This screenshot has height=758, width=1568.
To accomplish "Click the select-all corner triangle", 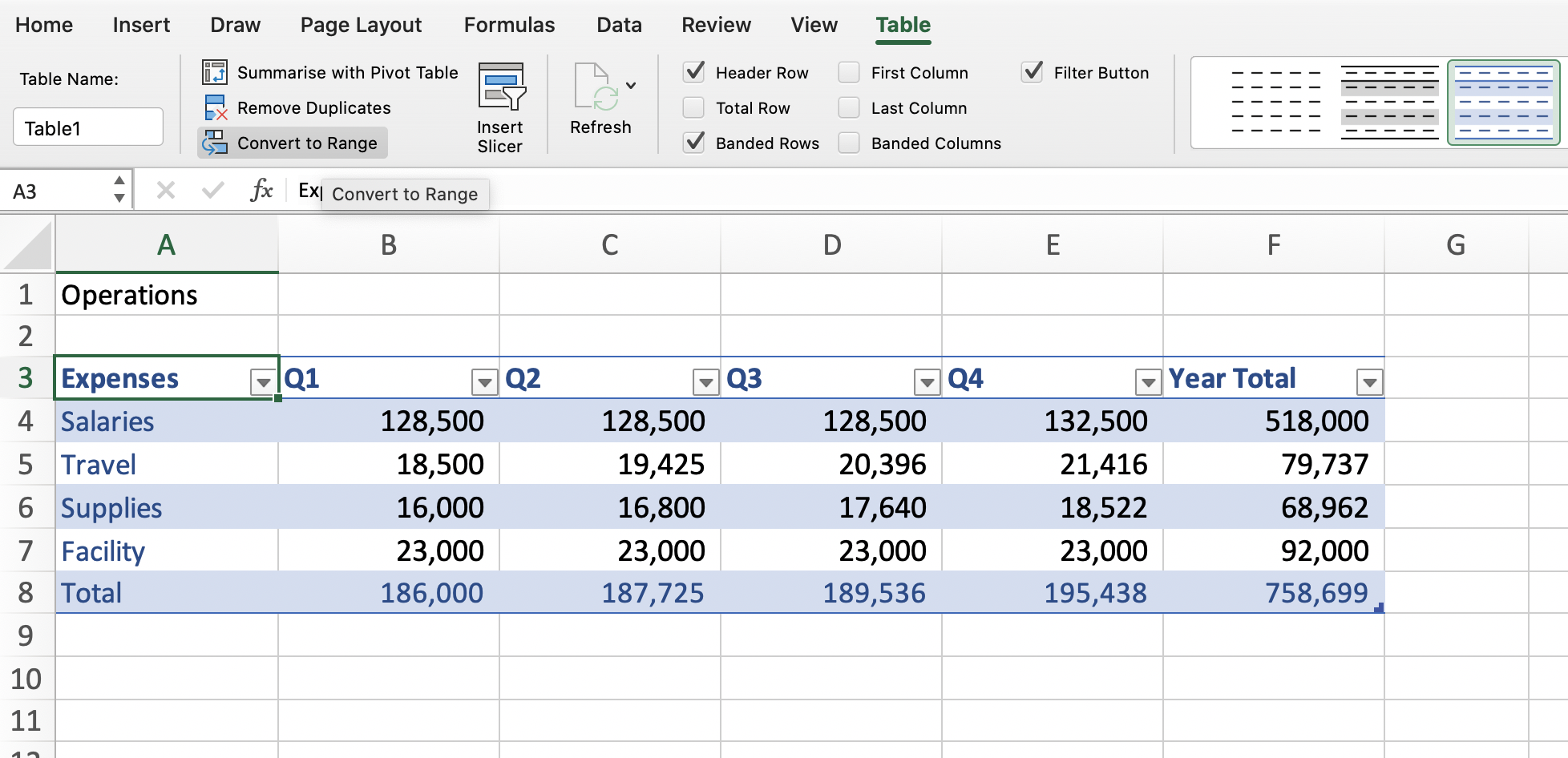I will [28, 246].
